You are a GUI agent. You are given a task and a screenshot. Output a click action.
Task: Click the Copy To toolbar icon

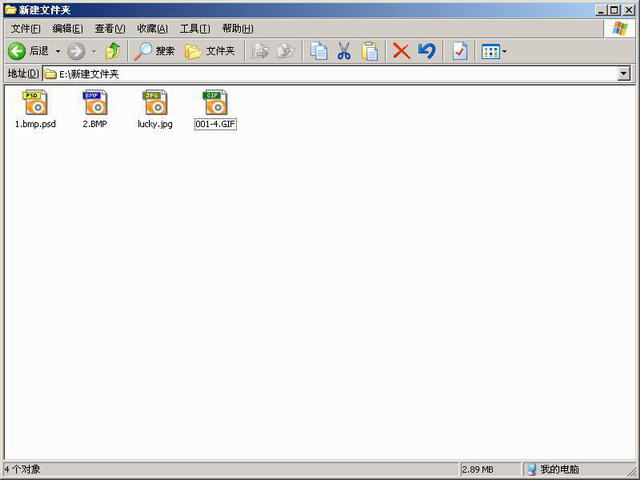(x=286, y=51)
